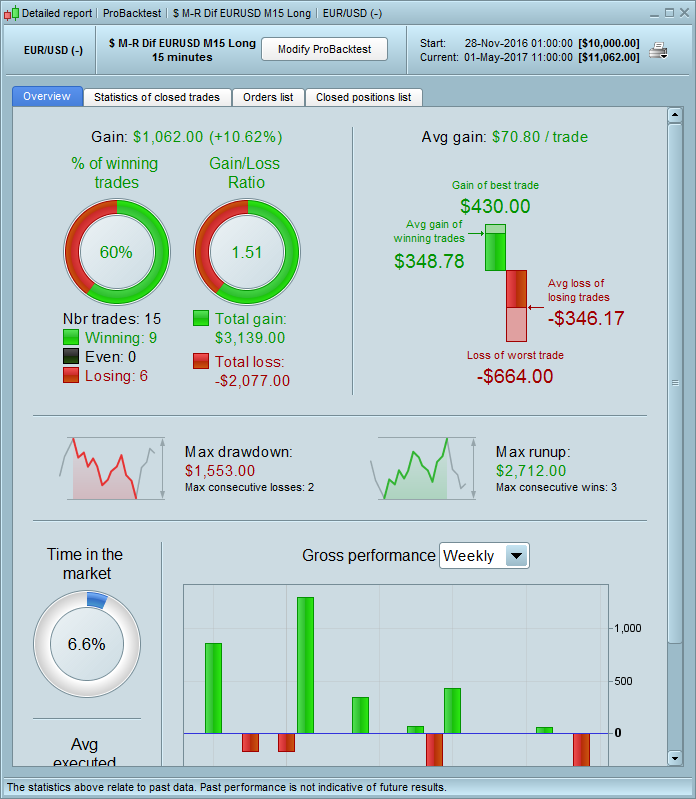
Task: Click the 6.6% time in market donut
Action: coord(87,644)
